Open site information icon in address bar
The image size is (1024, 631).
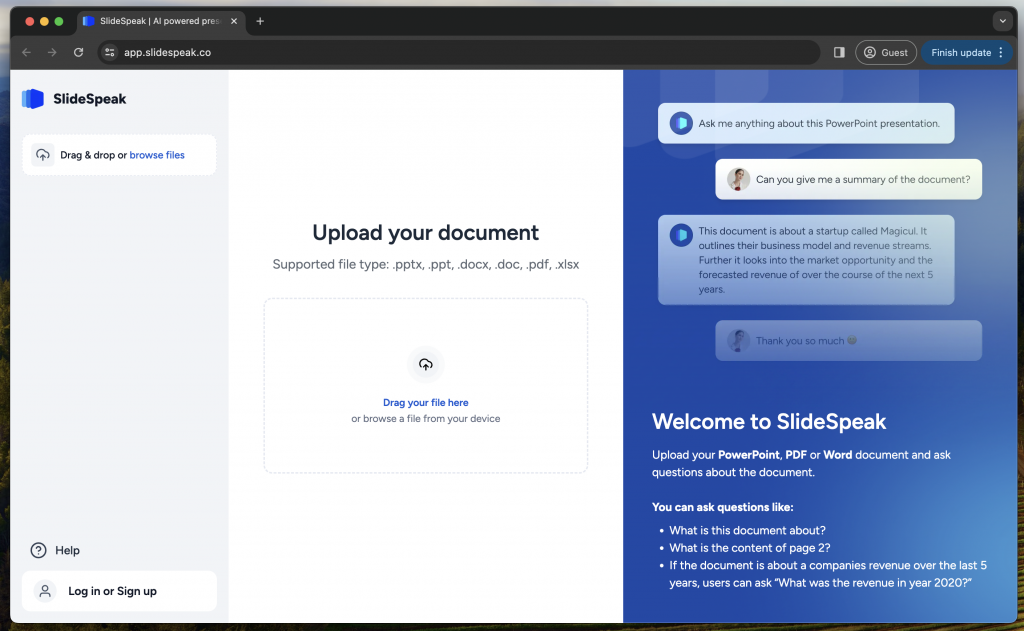tap(110, 52)
